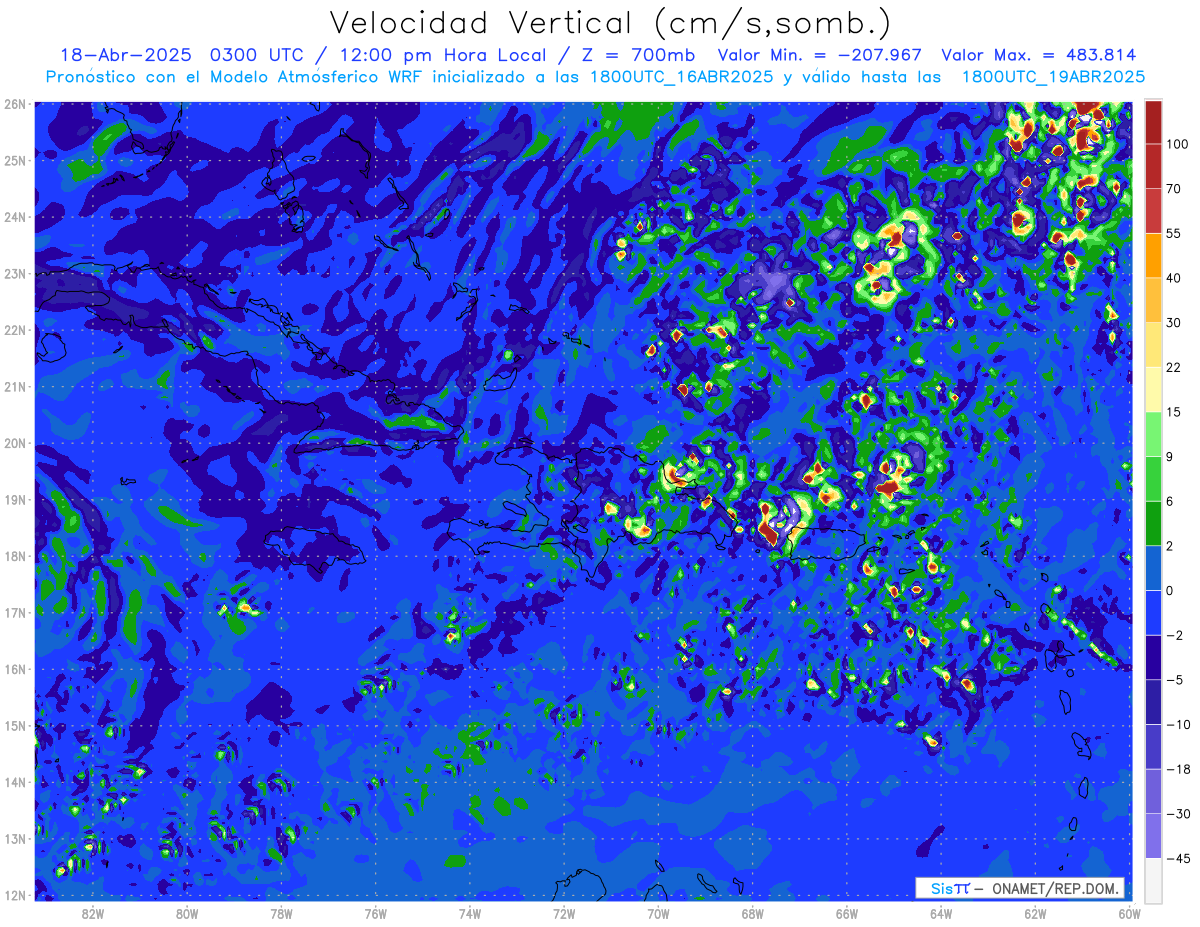The height and width of the screenshot is (927, 1200).
Task: Click longitude label '82W'
Action: (x=93, y=914)
